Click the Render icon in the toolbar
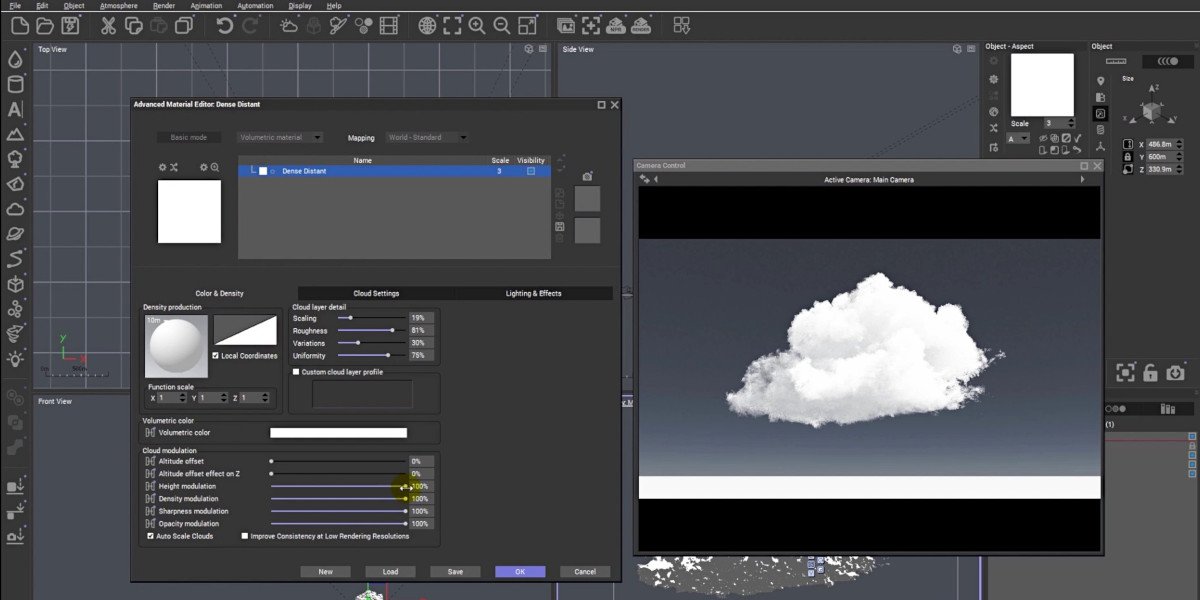Screen dimensions: 1200x600 coord(641,25)
